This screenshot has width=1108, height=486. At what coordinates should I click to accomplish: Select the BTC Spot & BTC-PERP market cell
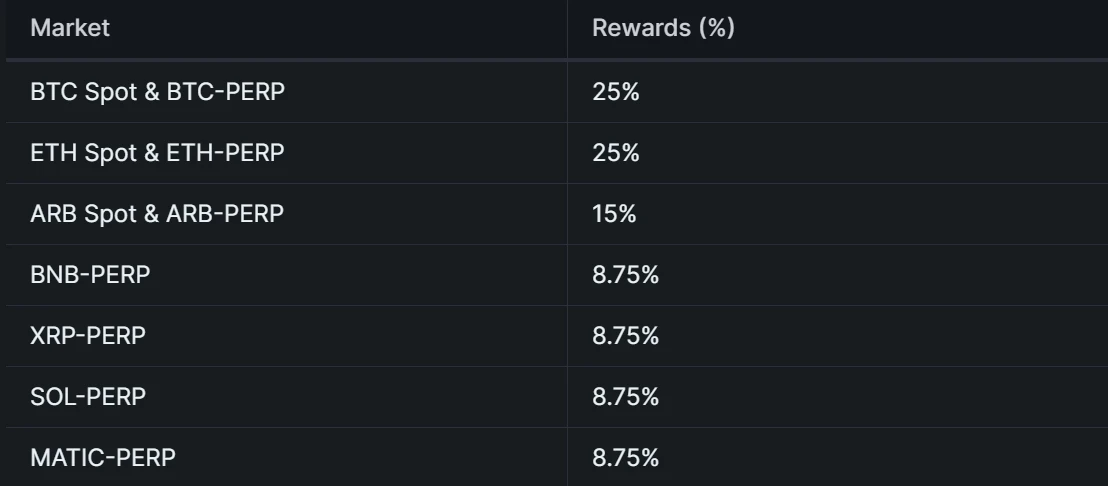click(157, 92)
